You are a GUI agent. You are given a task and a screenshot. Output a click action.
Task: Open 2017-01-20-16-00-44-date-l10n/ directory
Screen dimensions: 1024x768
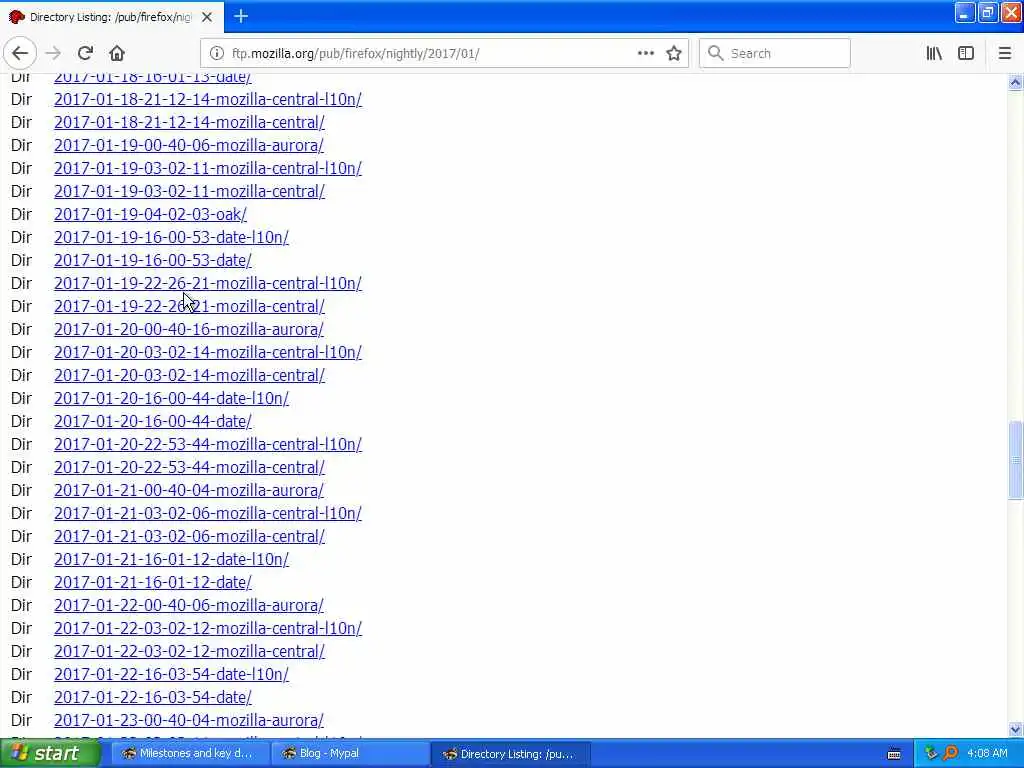point(171,398)
